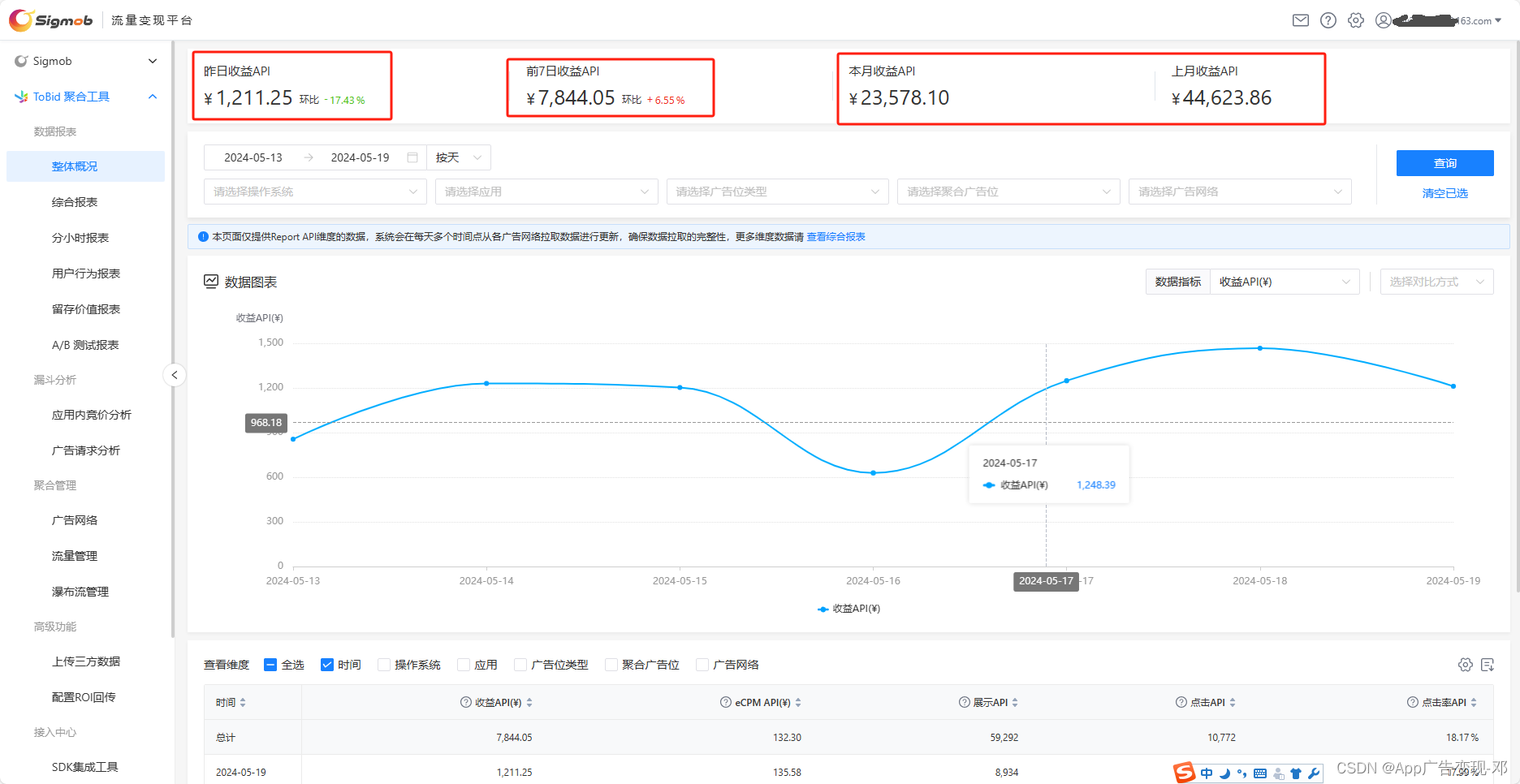Click the Sigmob logo
The image size is (1520, 784).
click(x=51, y=20)
